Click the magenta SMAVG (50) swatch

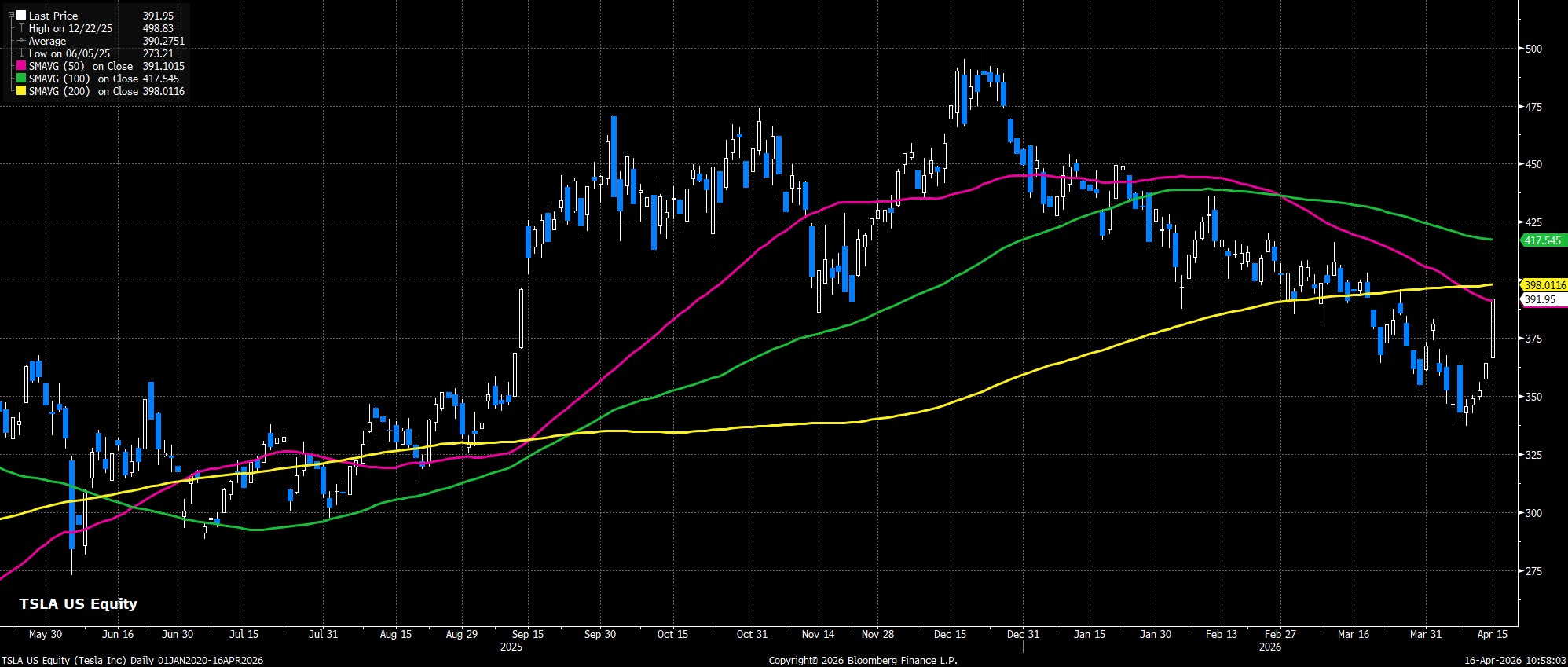pyautogui.click(x=21, y=66)
